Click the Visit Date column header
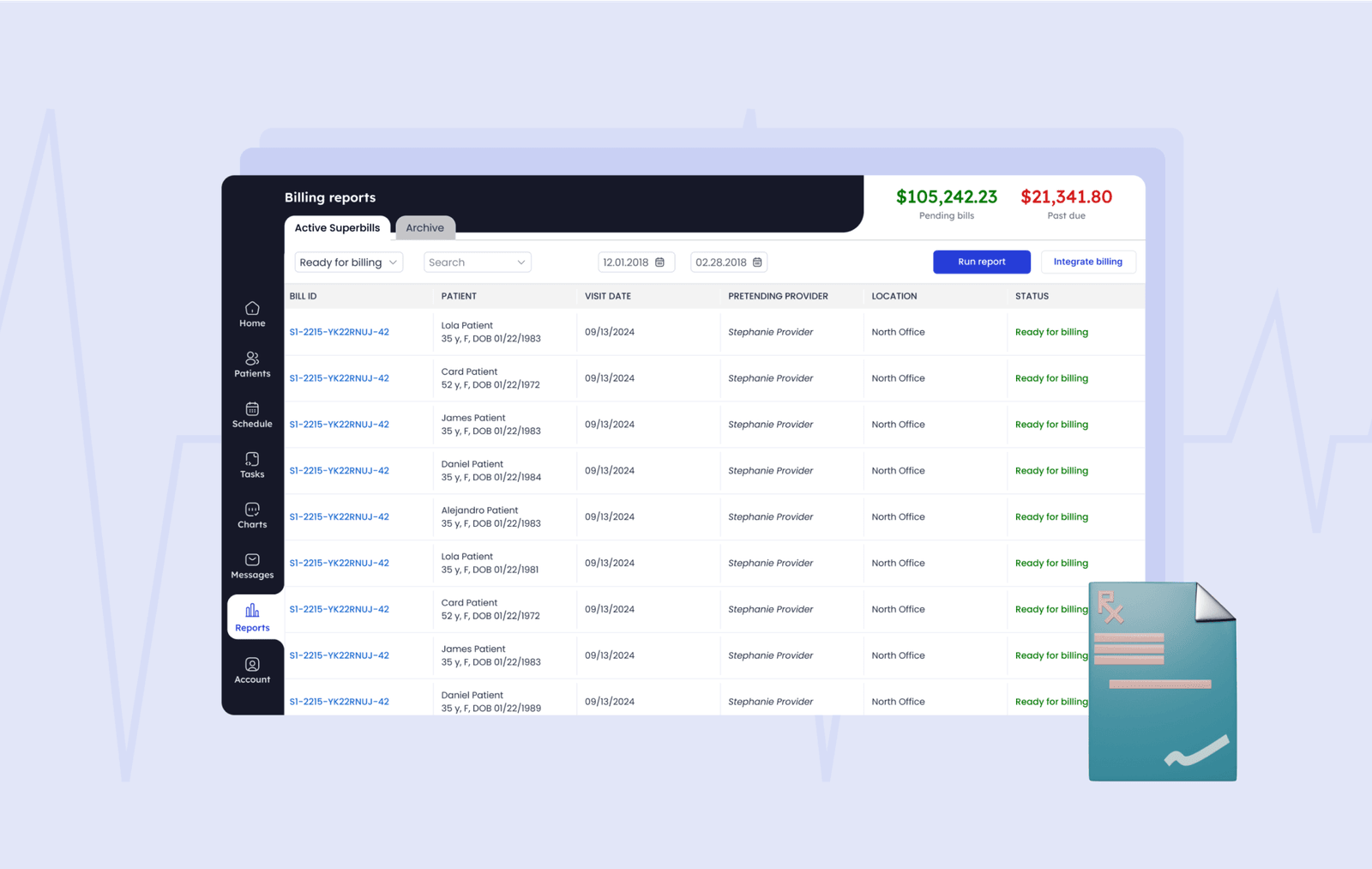This screenshot has width=1372, height=869. tap(608, 296)
